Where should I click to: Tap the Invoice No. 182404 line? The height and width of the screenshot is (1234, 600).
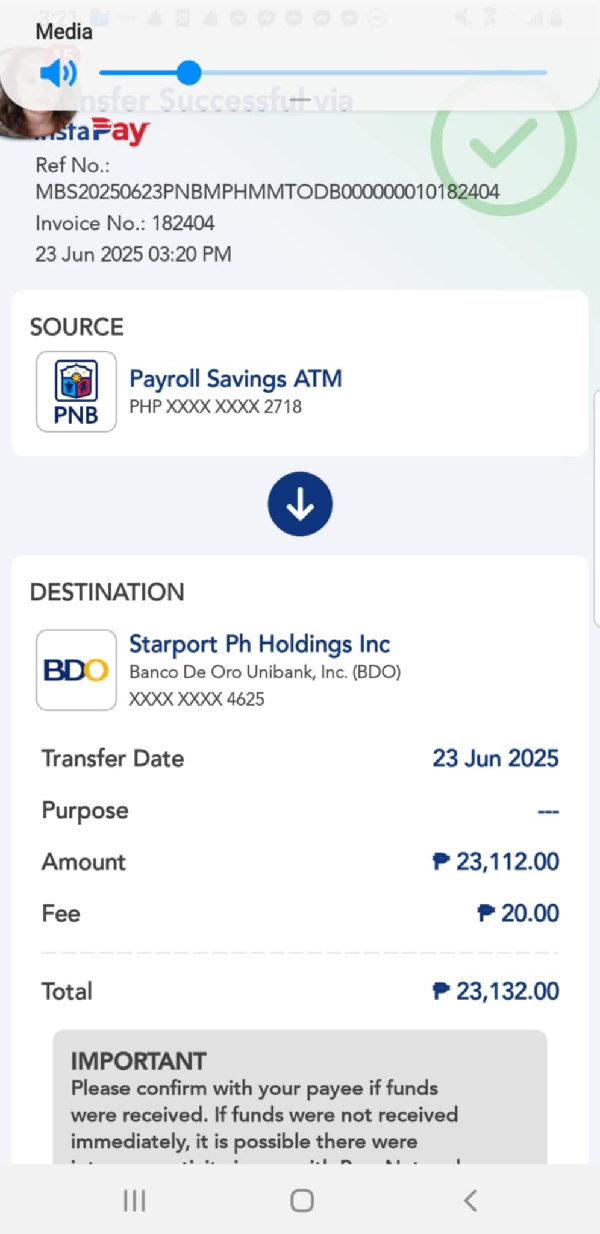(x=125, y=223)
